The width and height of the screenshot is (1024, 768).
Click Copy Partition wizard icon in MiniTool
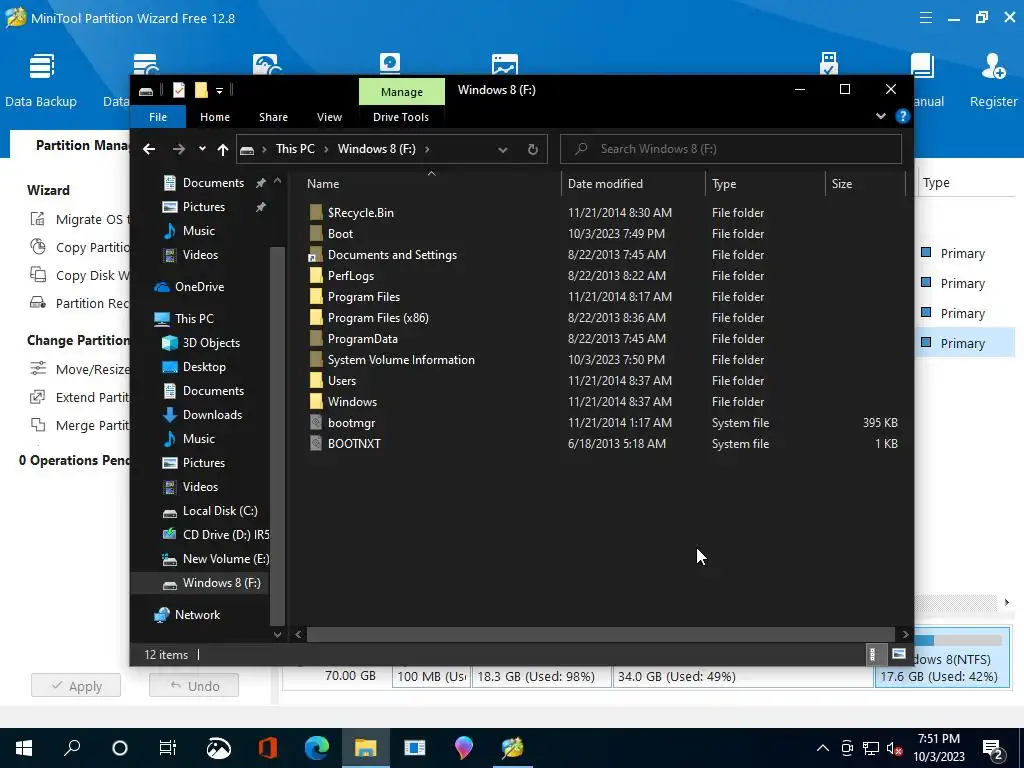pos(38,247)
